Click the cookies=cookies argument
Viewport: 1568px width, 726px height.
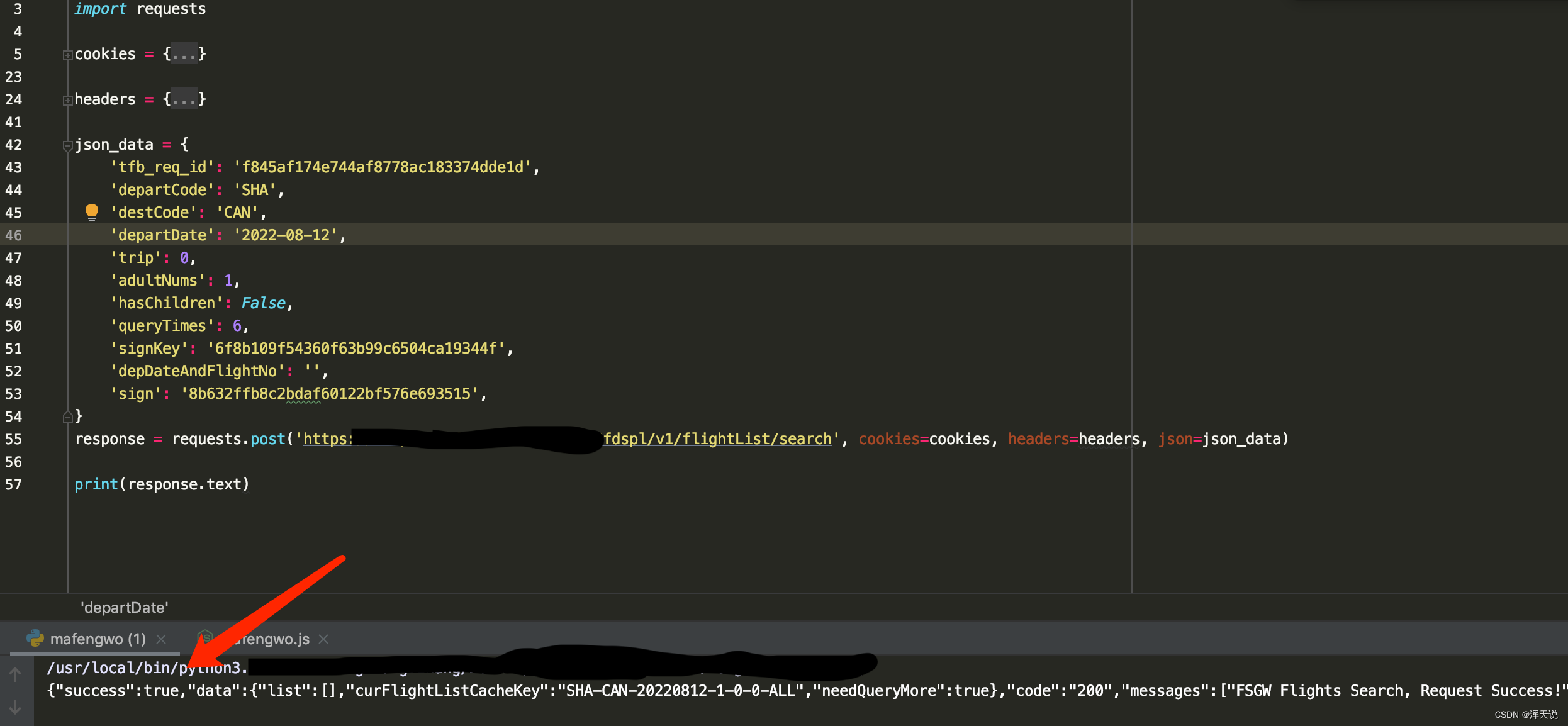pos(924,439)
